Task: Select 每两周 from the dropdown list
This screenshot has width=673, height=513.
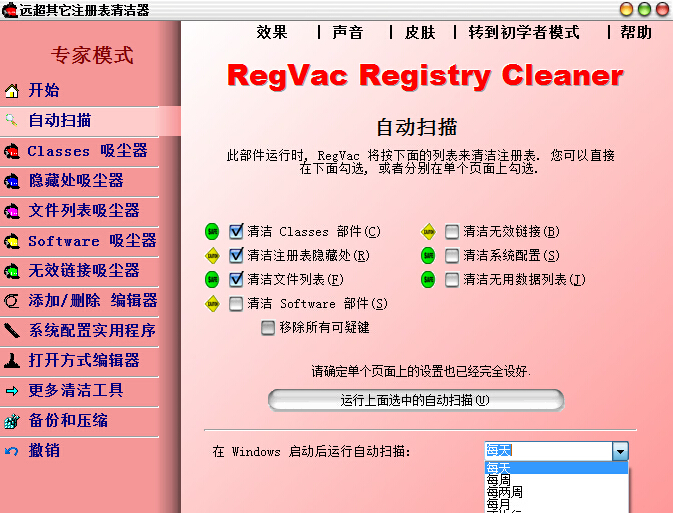Action: [x=556, y=492]
